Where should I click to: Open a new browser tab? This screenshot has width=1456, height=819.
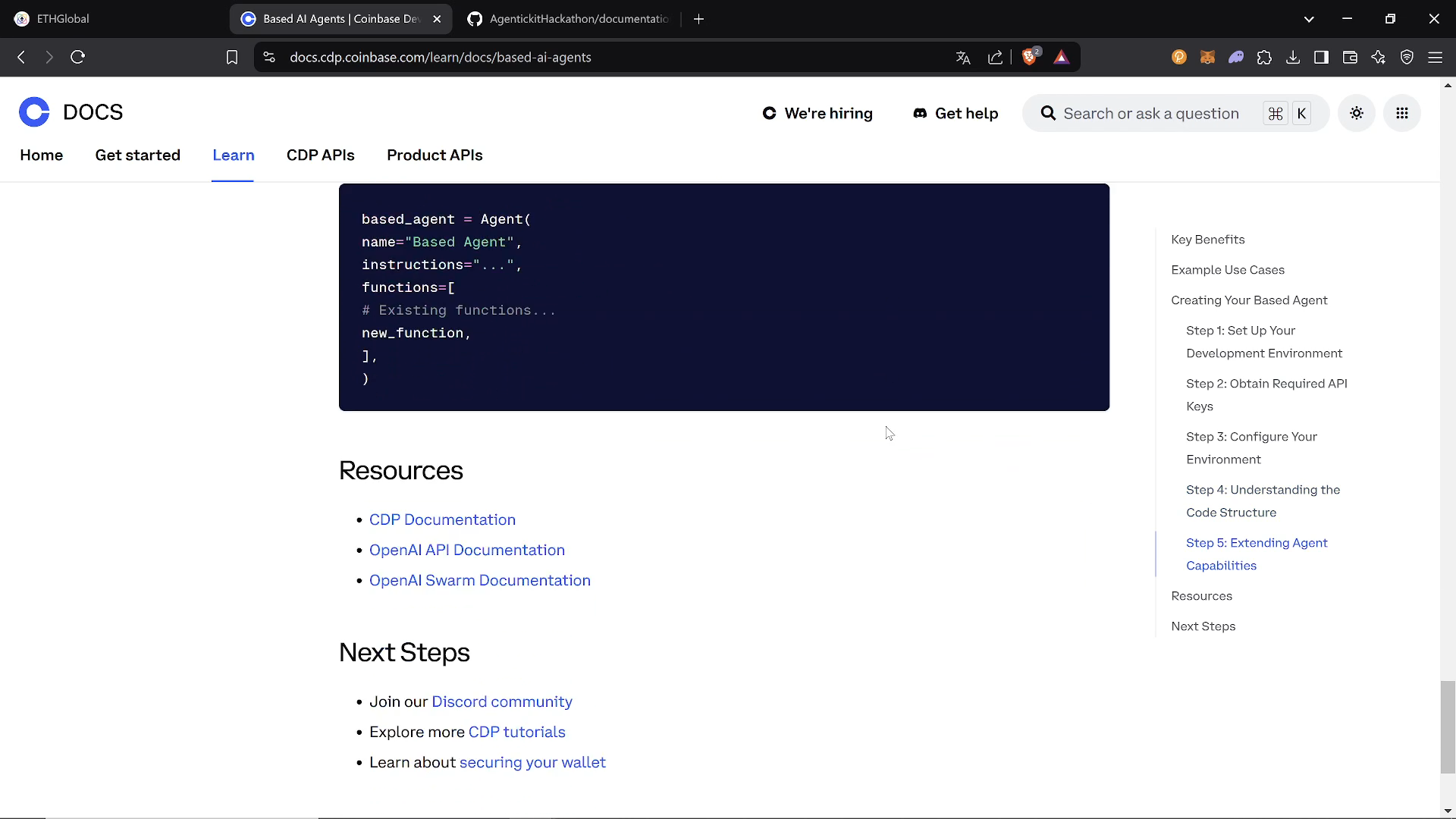[698, 19]
